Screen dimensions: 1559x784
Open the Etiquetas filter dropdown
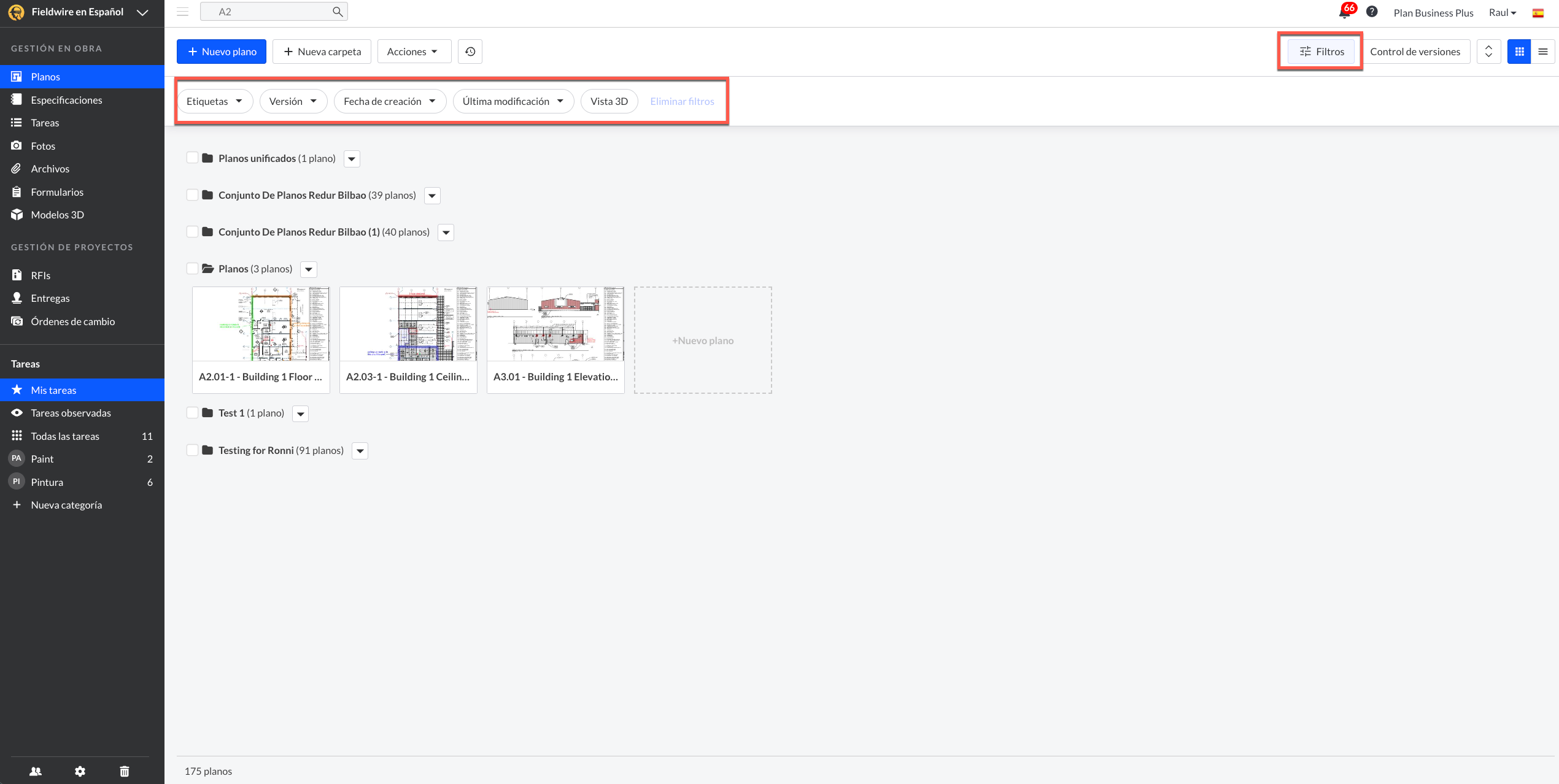[x=214, y=101]
